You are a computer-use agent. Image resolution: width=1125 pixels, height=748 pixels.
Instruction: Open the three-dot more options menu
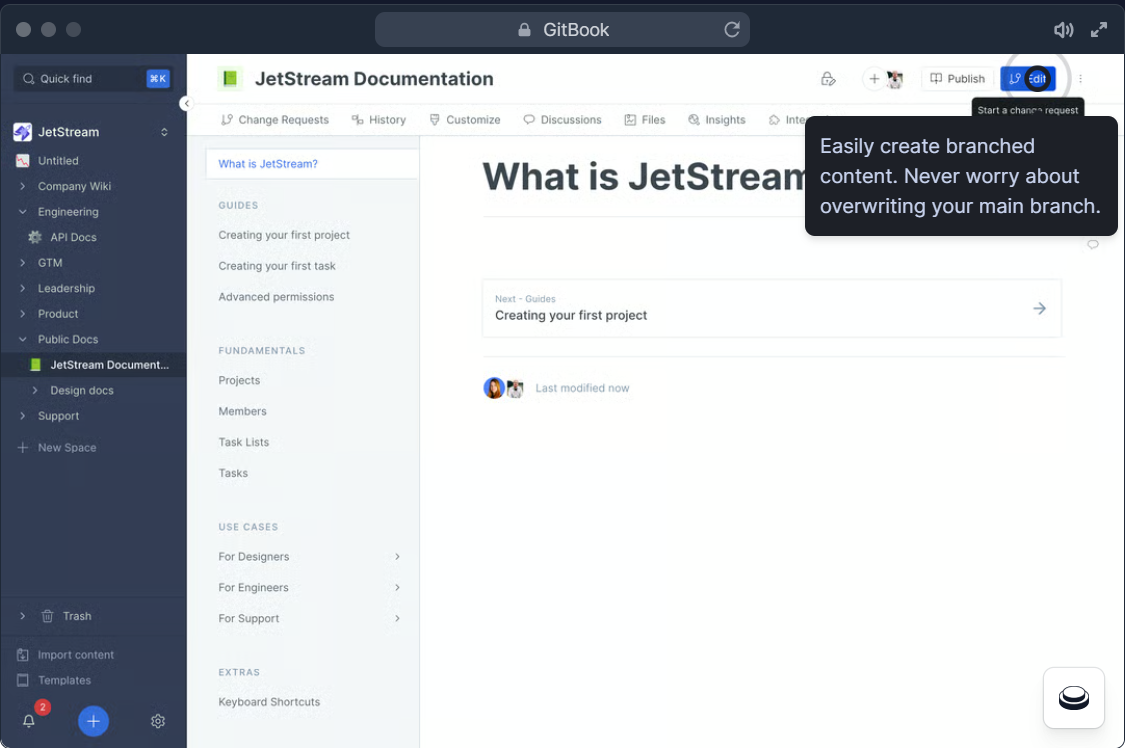[1080, 79]
